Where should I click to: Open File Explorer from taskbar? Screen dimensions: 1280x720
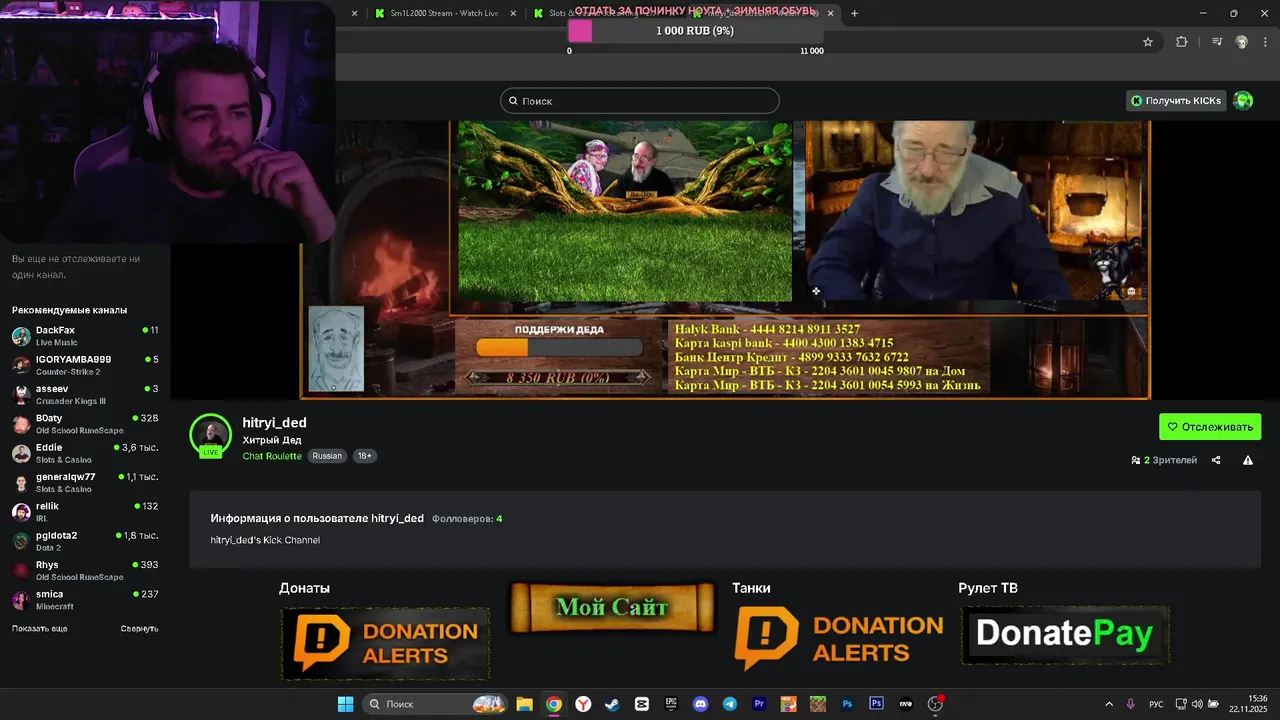524,704
